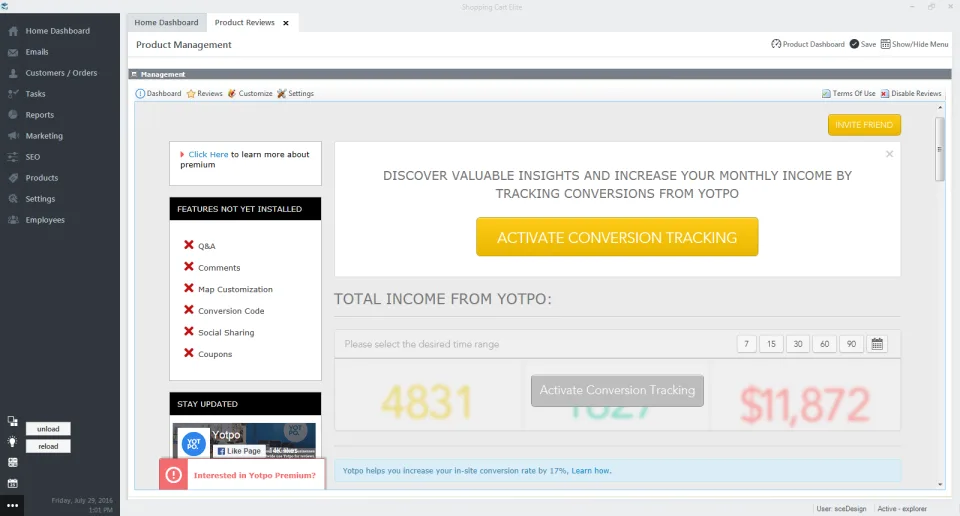This screenshot has width=960, height=516.
Task: Select the 15 day time range
Action: pos(771,344)
